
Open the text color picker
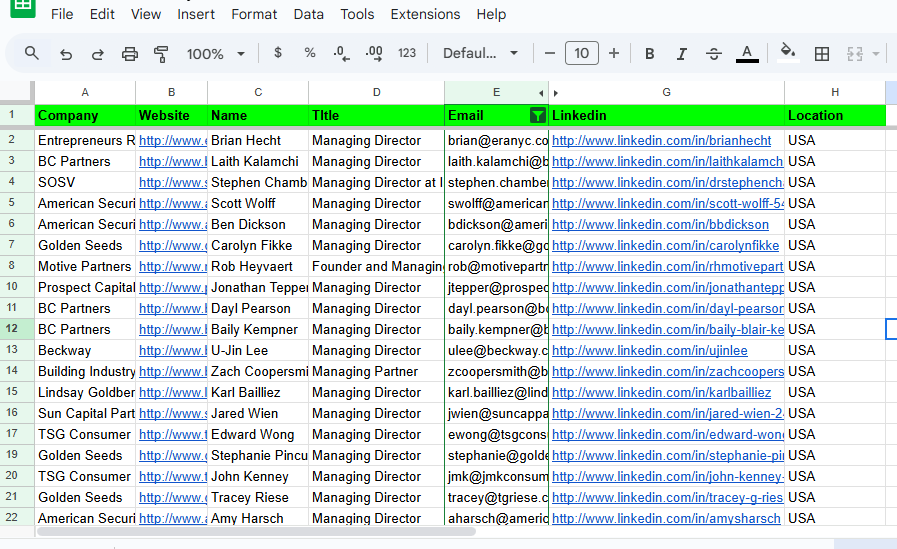747,54
